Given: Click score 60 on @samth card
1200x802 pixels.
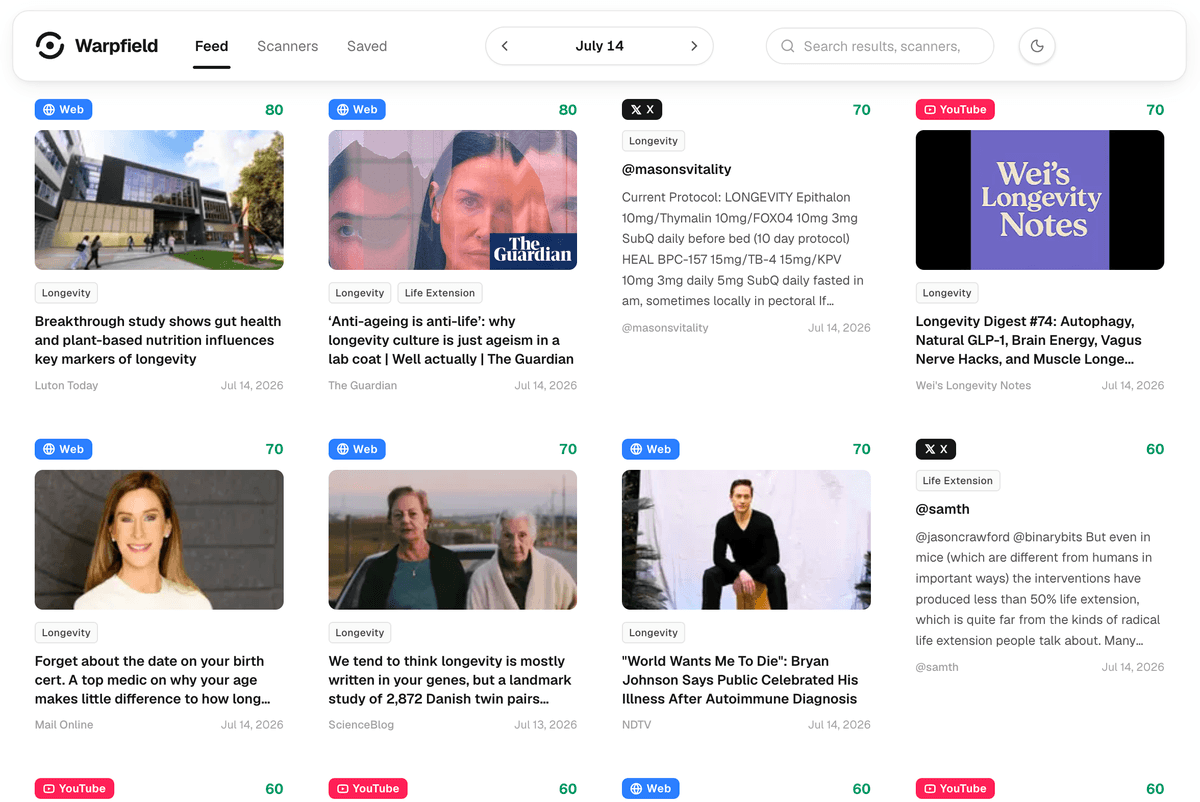Looking at the screenshot, I should click(x=1155, y=449).
